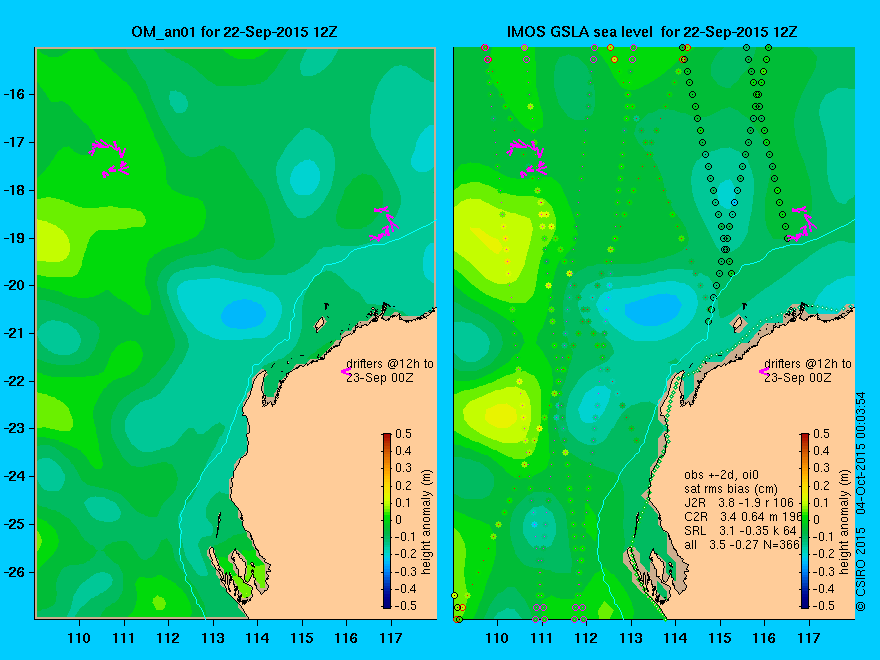Screen dimensions: 880x660
Task: Select the -19 latitude tick label
Action: [15, 238]
